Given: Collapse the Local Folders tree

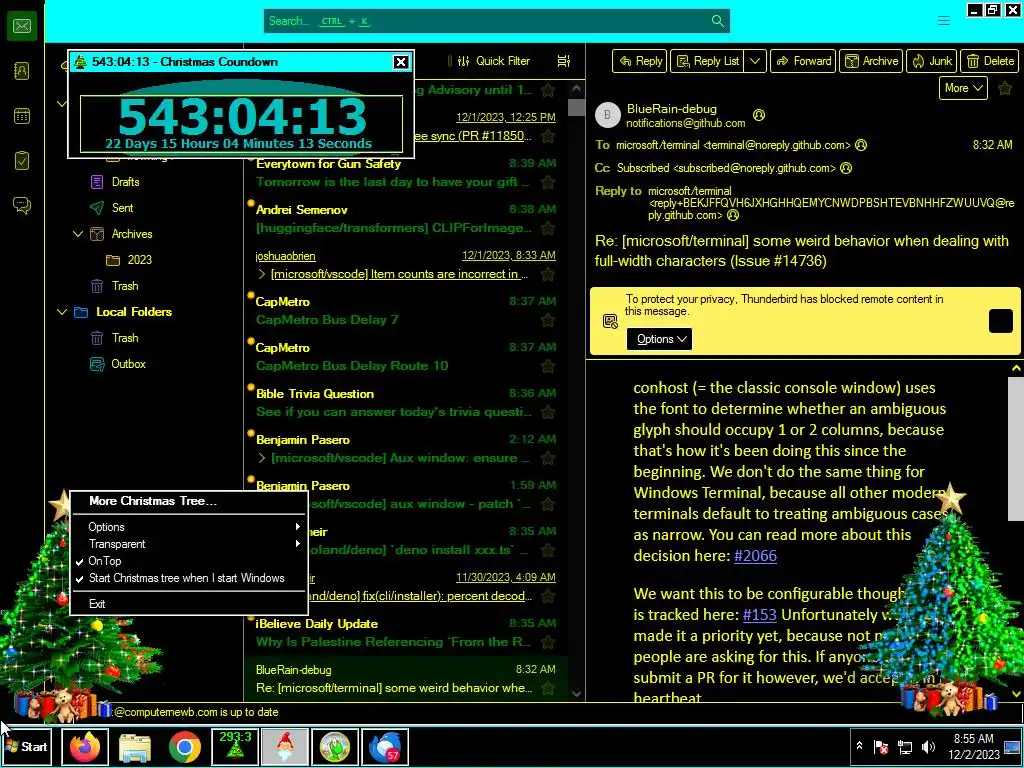Looking at the screenshot, I should pos(62,312).
